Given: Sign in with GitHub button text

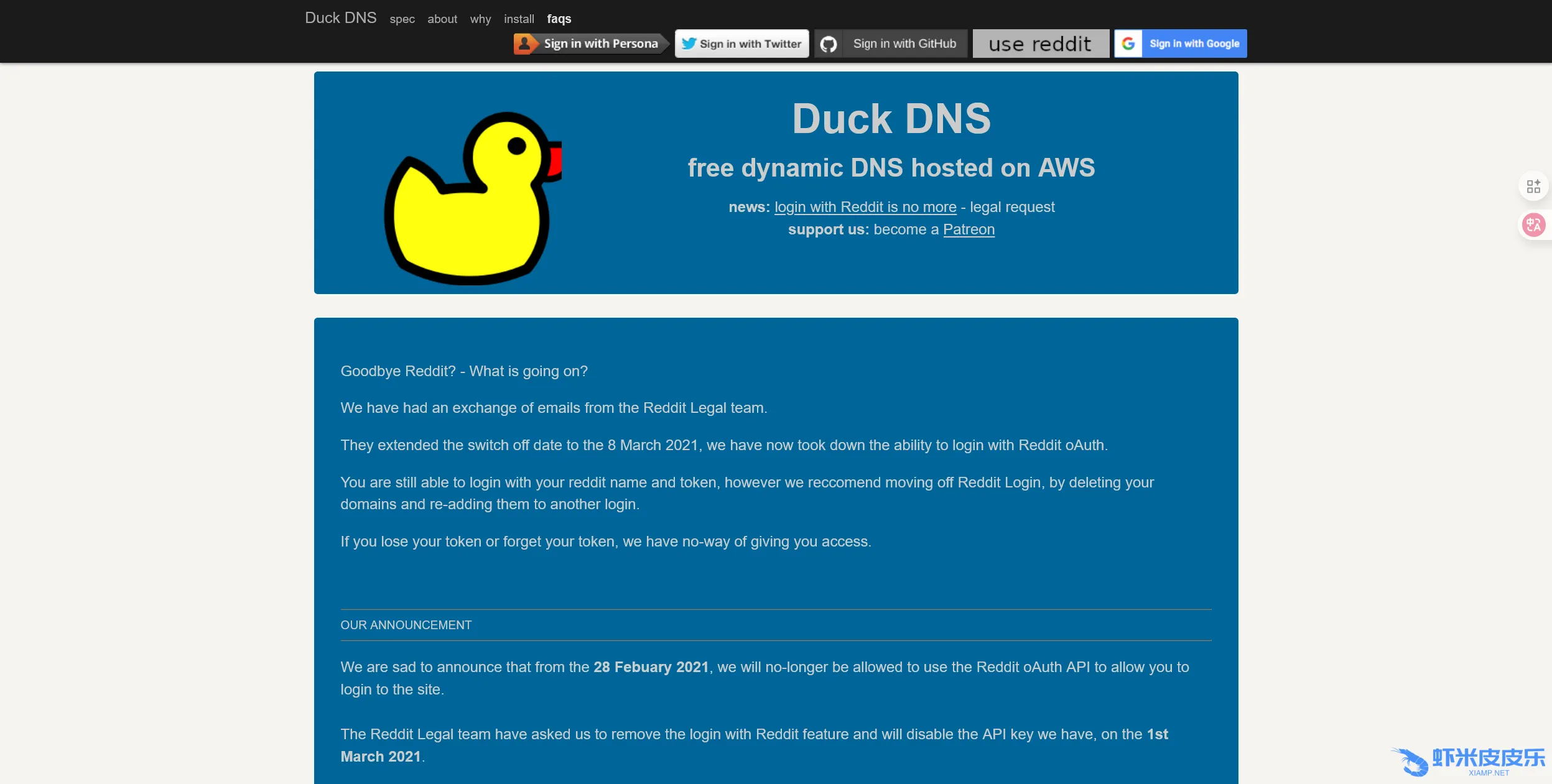Looking at the screenshot, I should click(x=904, y=44).
